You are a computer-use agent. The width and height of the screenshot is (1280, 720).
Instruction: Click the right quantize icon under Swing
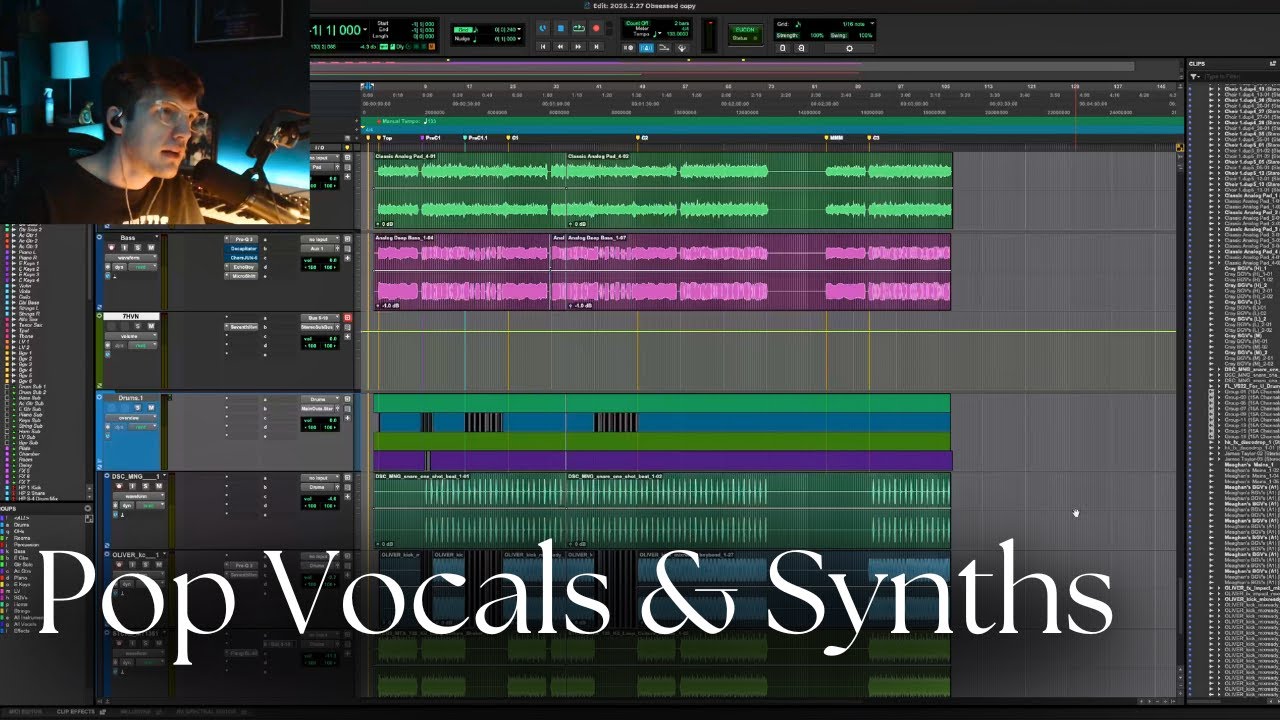pyautogui.click(x=801, y=47)
